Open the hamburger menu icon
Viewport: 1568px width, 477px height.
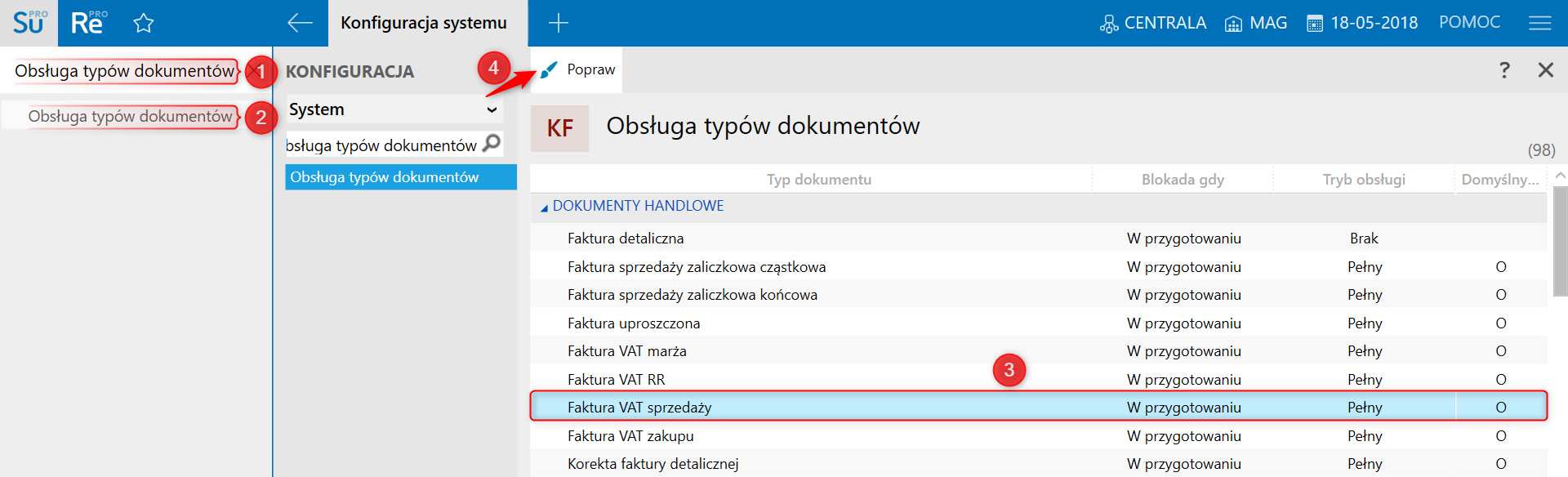(1539, 23)
